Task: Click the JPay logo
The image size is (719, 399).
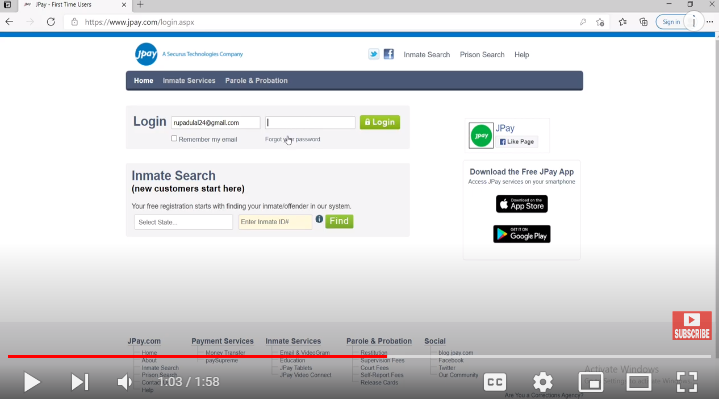Action: pyautogui.click(x=146, y=54)
